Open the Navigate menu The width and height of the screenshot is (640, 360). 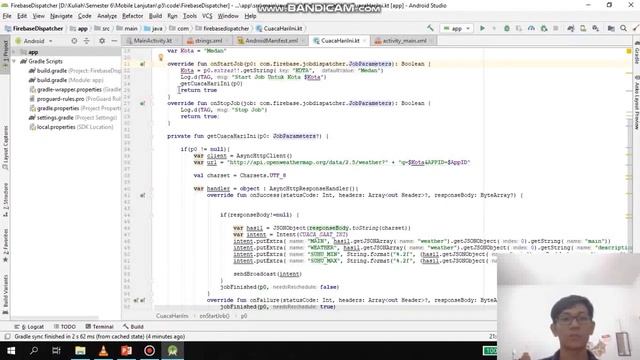tap(61, 16)
